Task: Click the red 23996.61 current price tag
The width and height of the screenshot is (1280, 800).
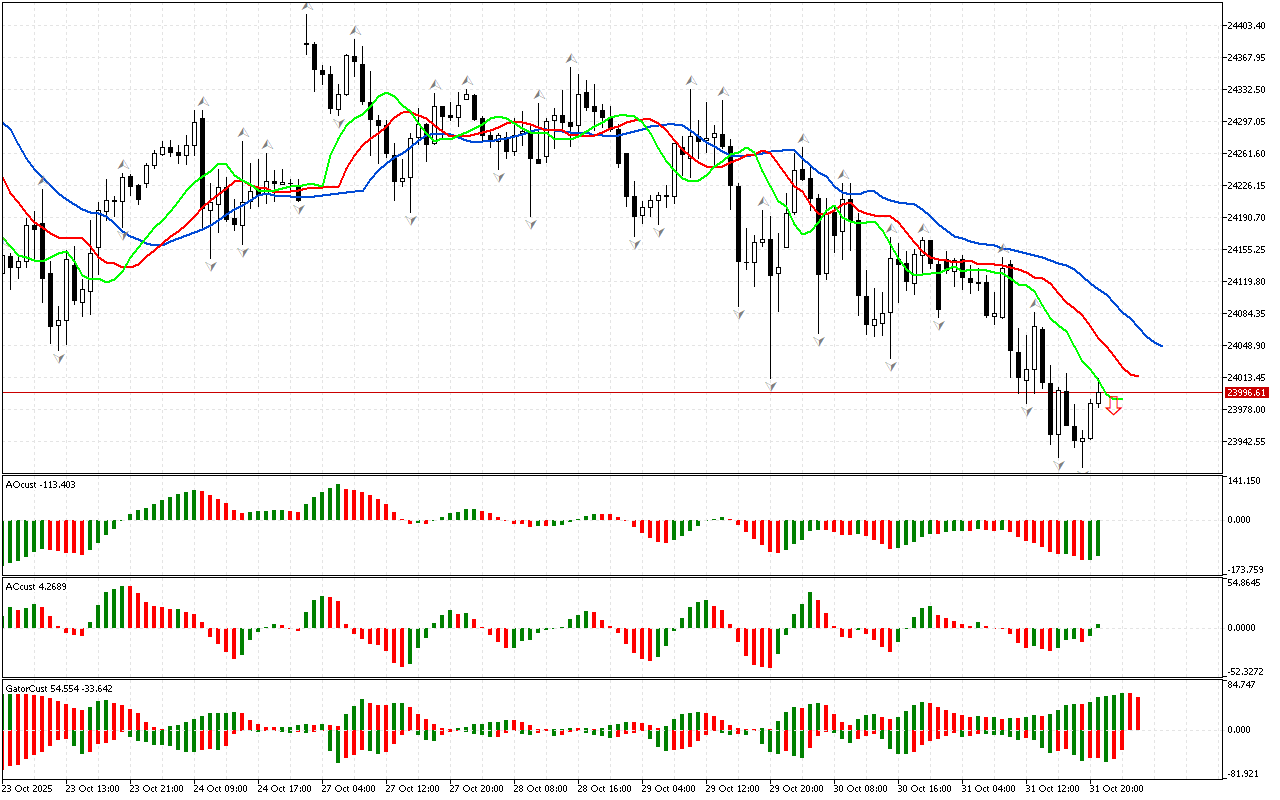Action: tap(1245, 393)
